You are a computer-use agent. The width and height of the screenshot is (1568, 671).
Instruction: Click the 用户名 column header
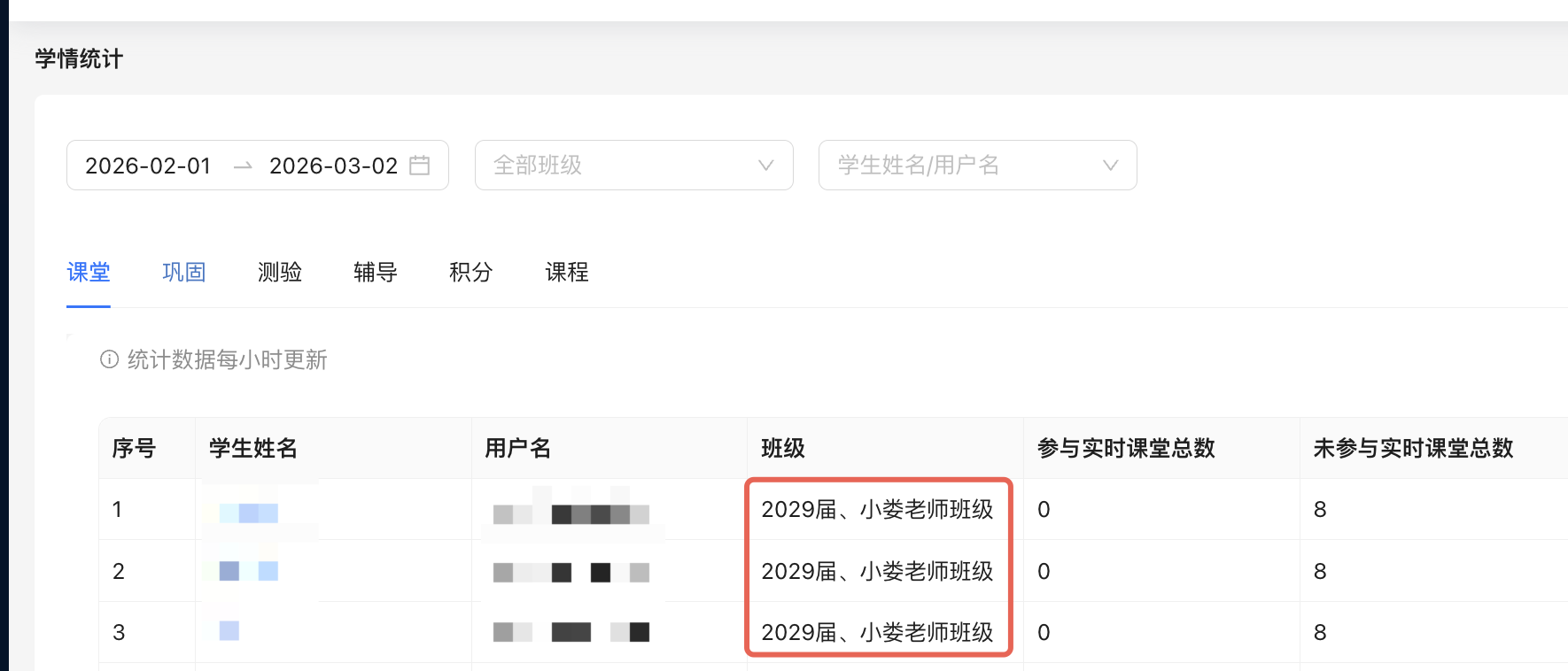click(x=518, y=448)
